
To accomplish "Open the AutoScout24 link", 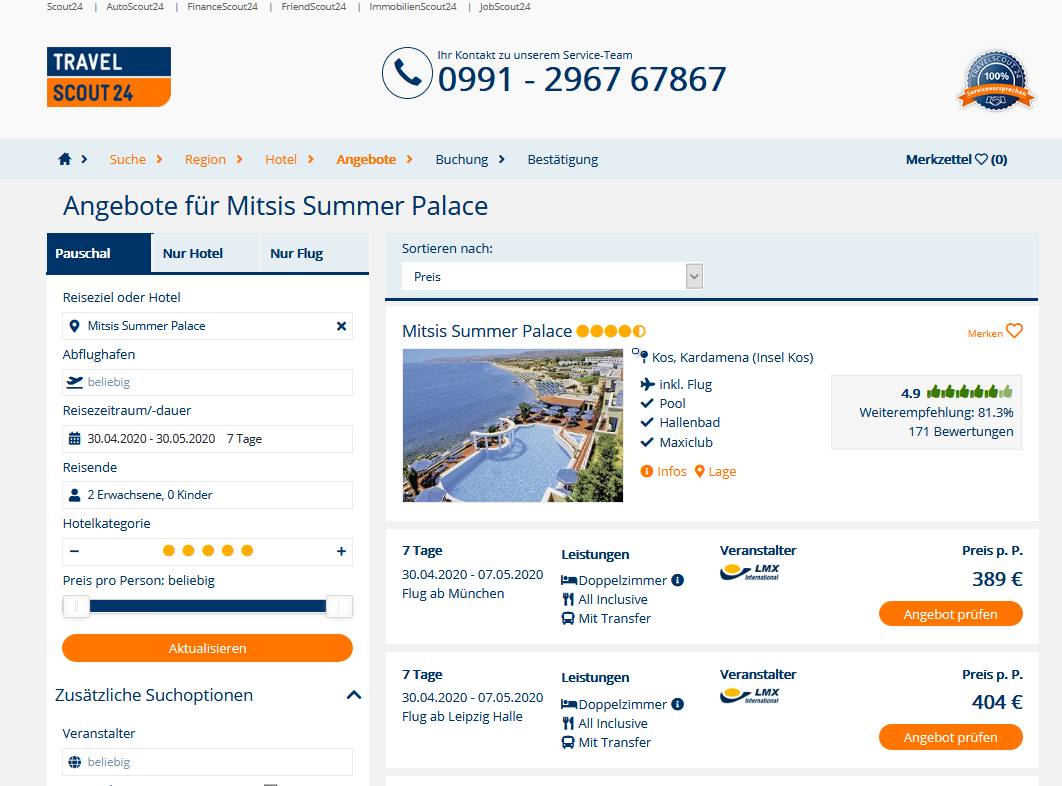I will [135, 7].
